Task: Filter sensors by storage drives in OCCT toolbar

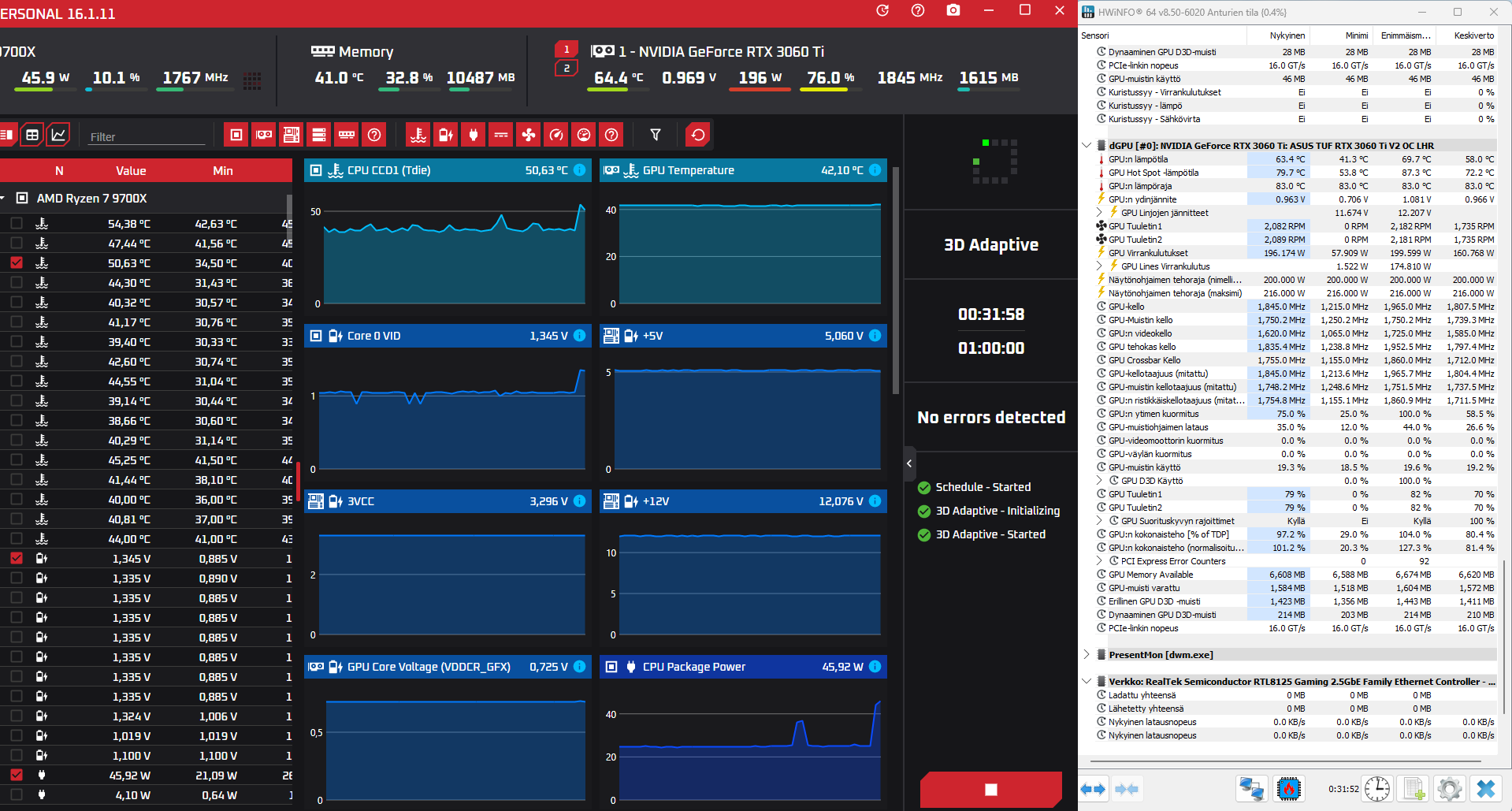Action: pos(319,135)
